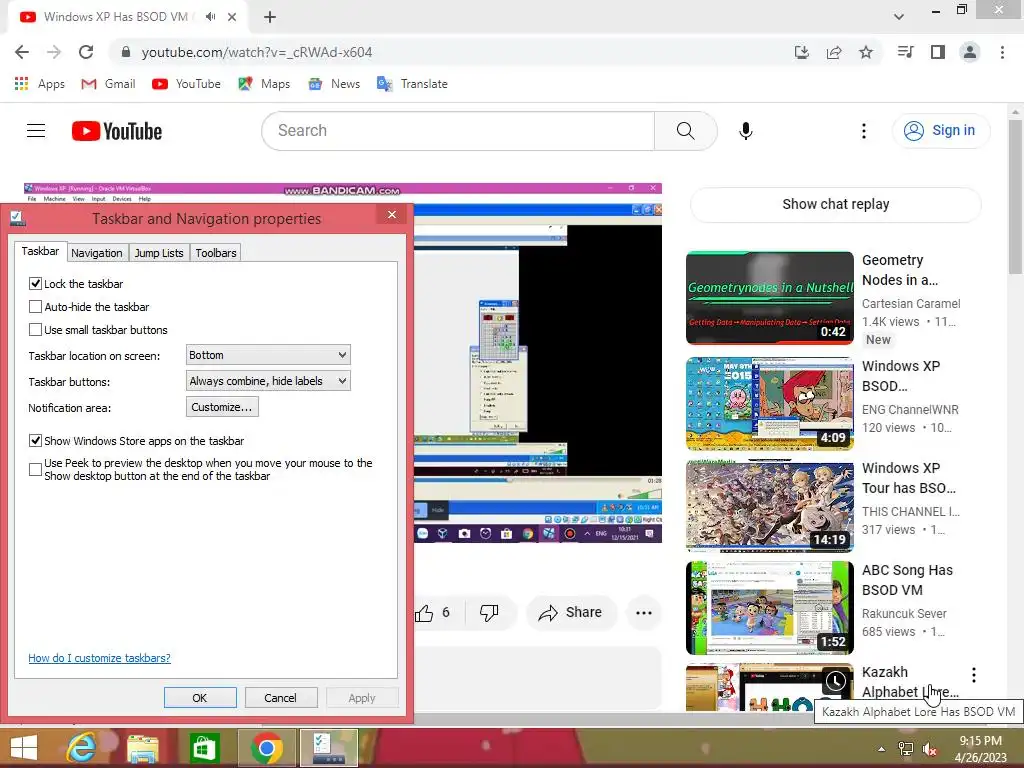Click OK in Taskbar properties dialog
This screenshot has height=768, width=1024.
click(x=200, y=698)
